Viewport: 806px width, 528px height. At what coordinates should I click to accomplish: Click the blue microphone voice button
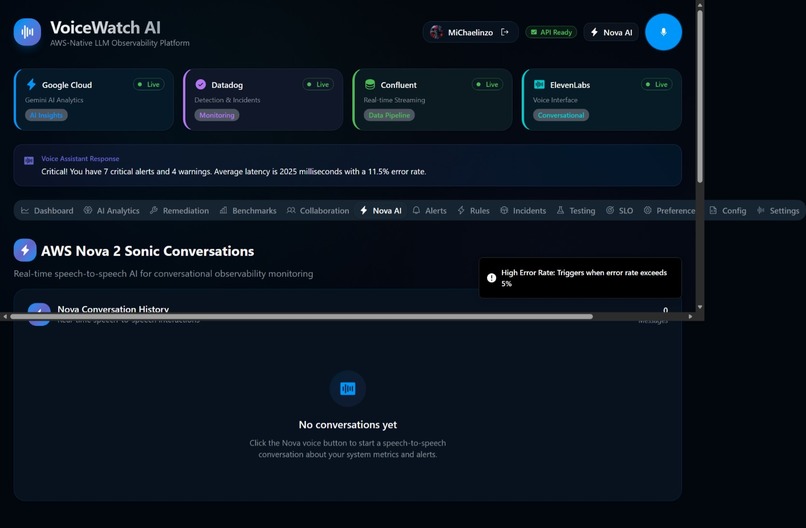(663, 32)
